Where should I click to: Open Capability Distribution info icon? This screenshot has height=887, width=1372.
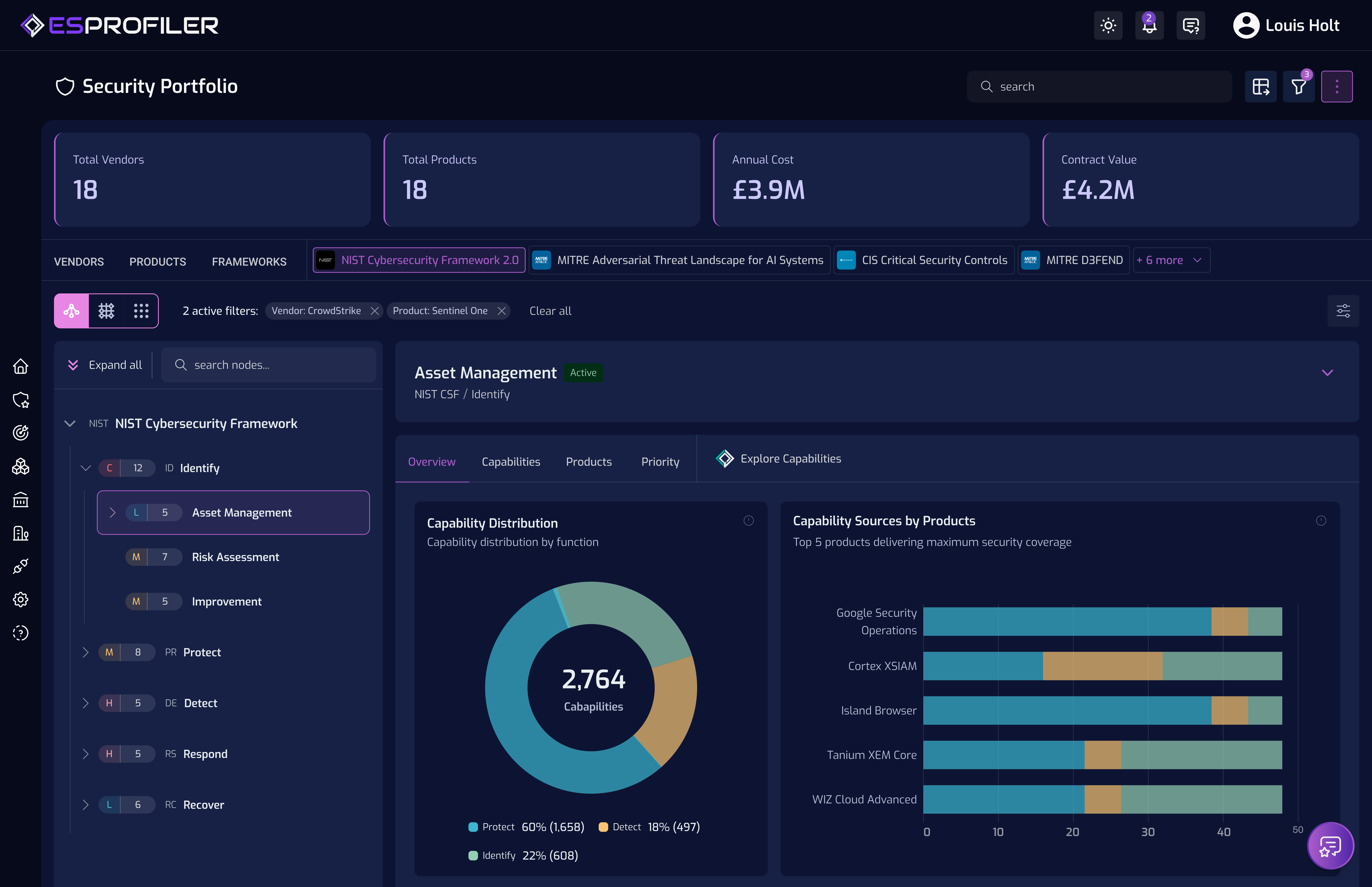(x=749, y=521)
